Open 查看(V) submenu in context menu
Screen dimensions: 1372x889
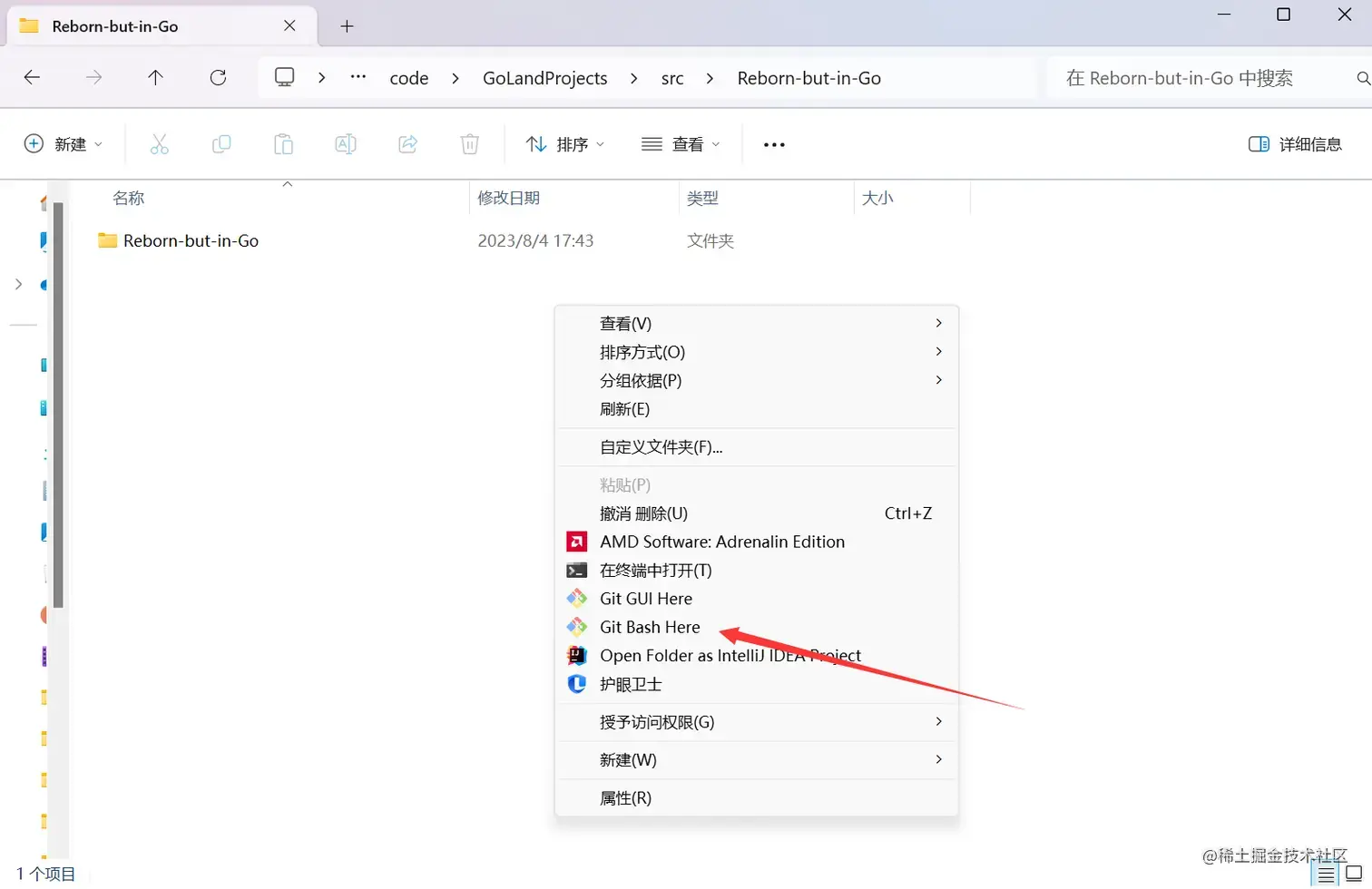click(757, 324)
